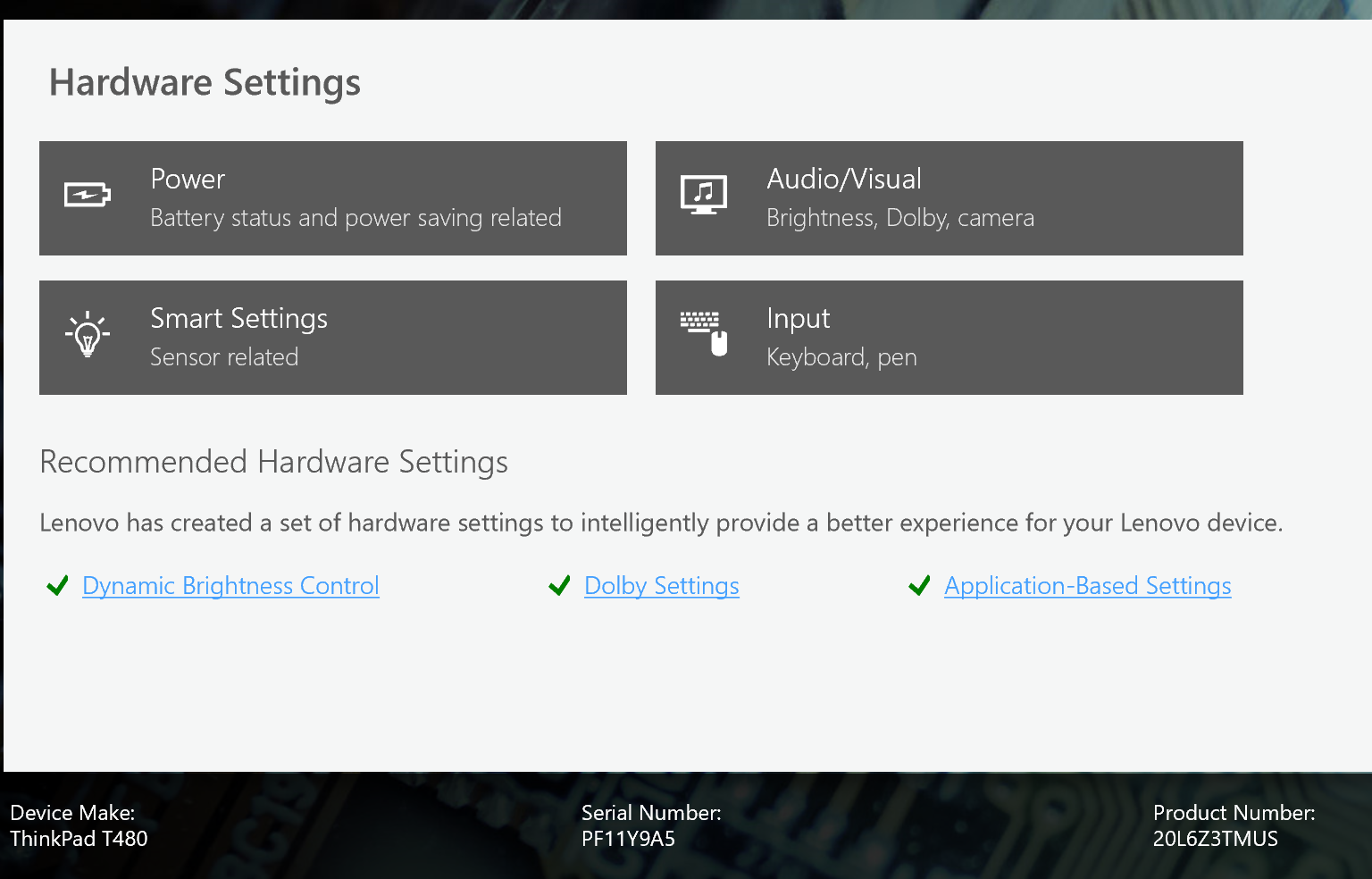This screenshot has width=1372, height=879.
Task: Click the ThinkPad T480 device make text
Action: coord(78,839)
